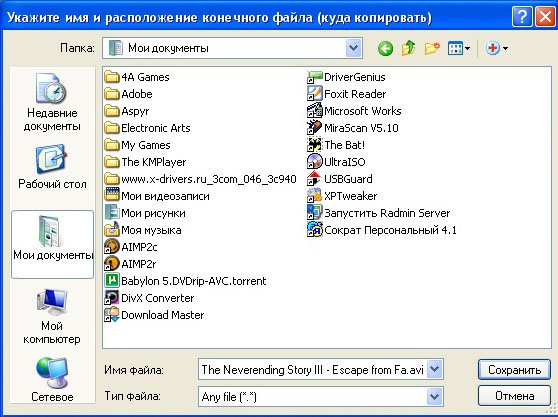Open Недавние документы in the places bar
The width and height of the screenshot is (558, 417).
coord(52,102)
